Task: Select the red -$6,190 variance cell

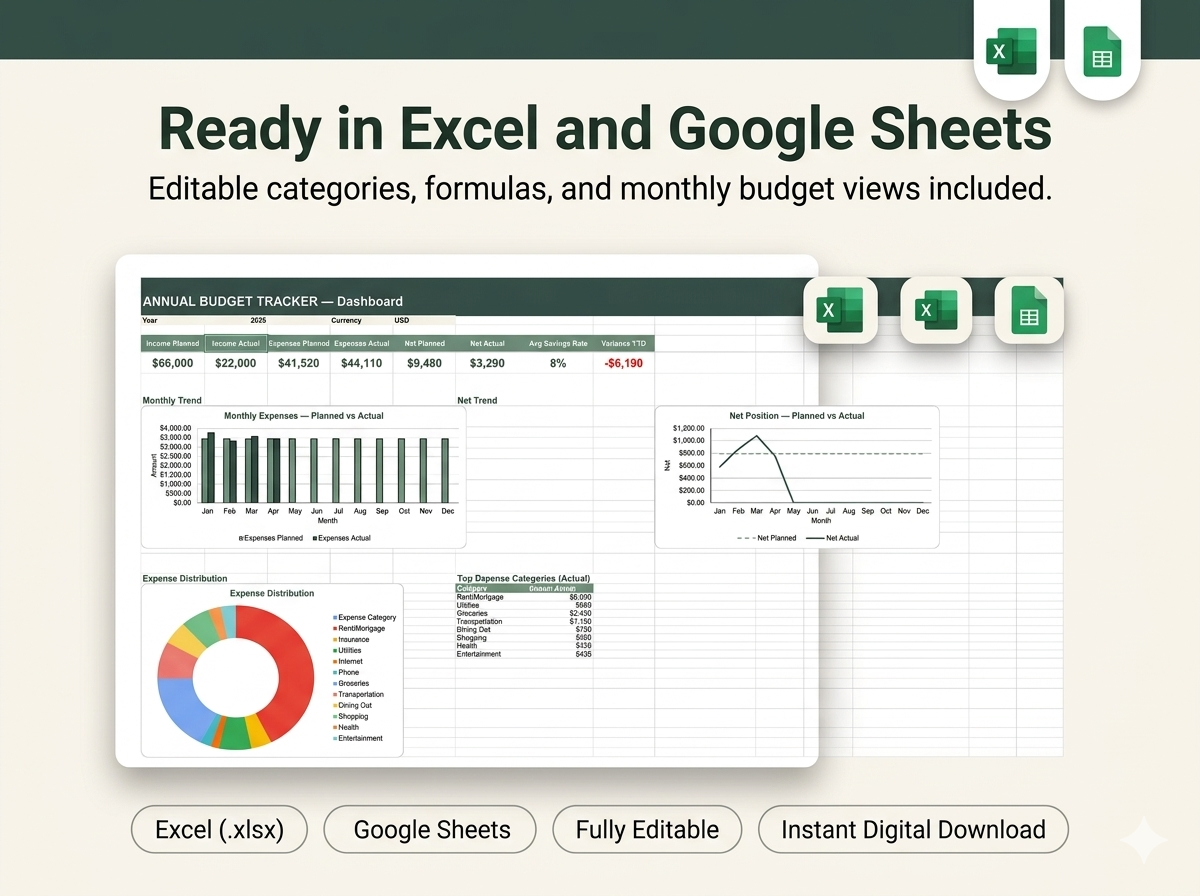Action: click(624, 363)
